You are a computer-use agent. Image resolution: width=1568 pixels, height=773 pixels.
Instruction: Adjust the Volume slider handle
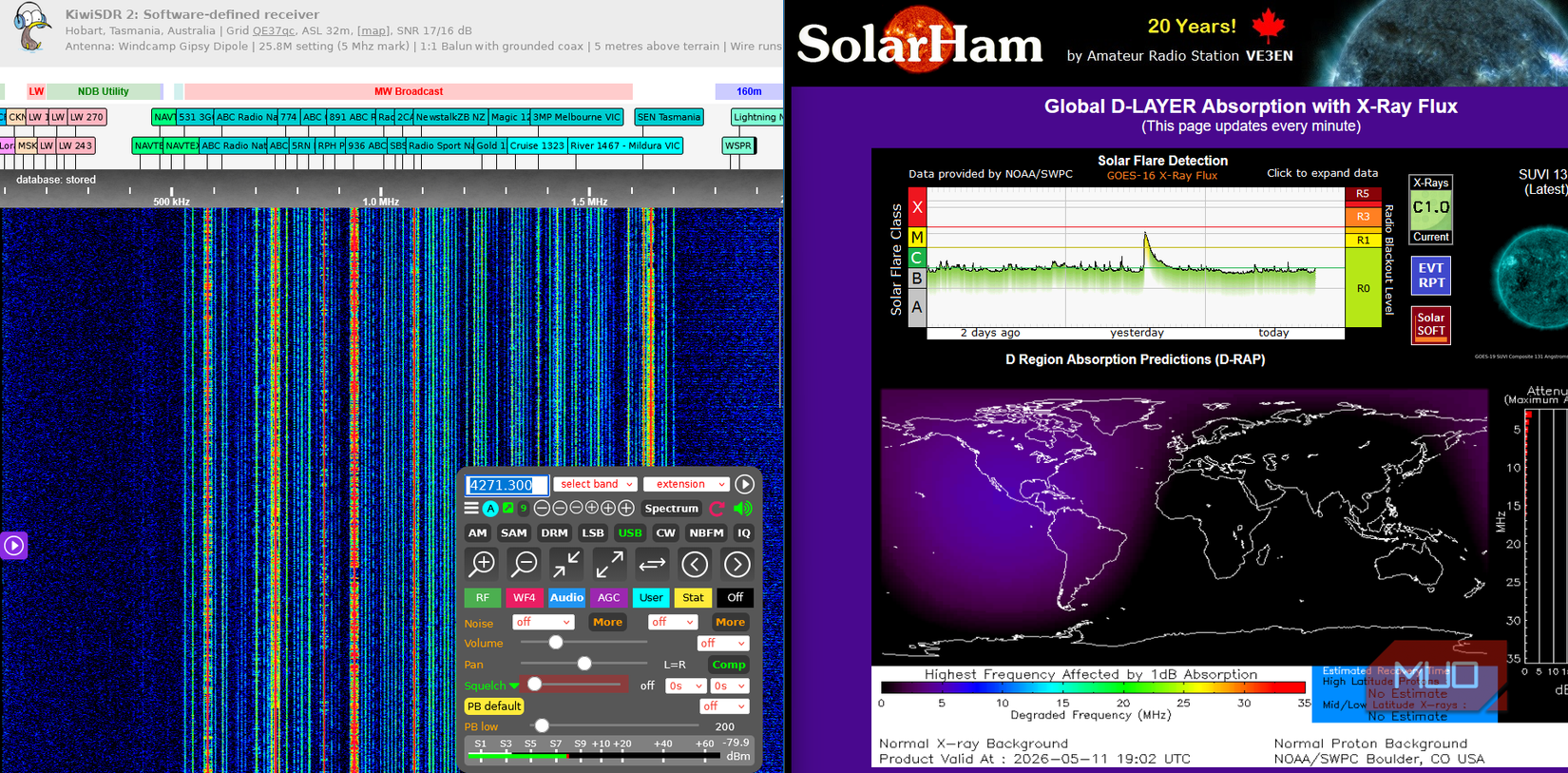[x=556, y=644]
